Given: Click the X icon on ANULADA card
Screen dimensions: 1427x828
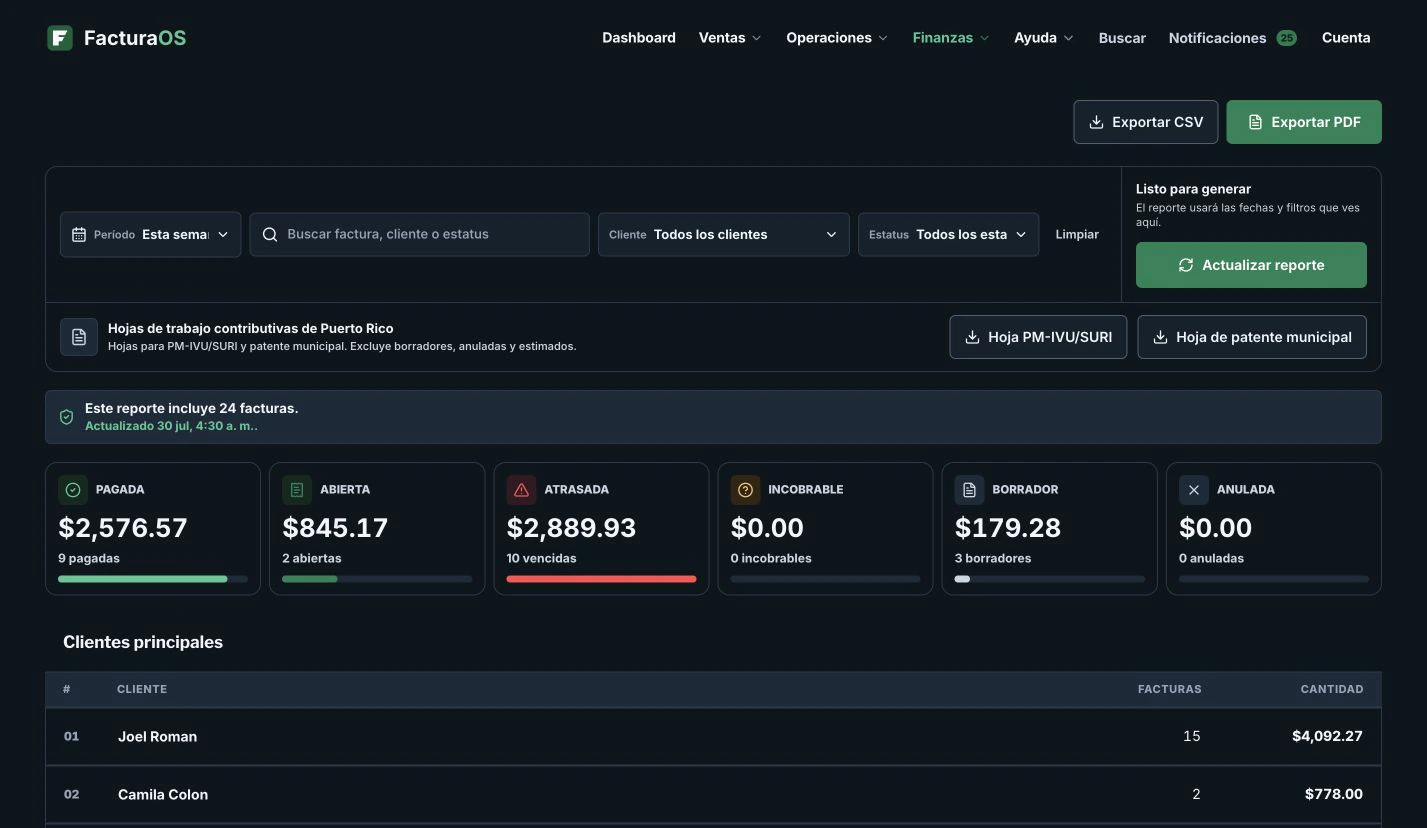Looking at the screenshot, I should click(x=1193, y=490).
